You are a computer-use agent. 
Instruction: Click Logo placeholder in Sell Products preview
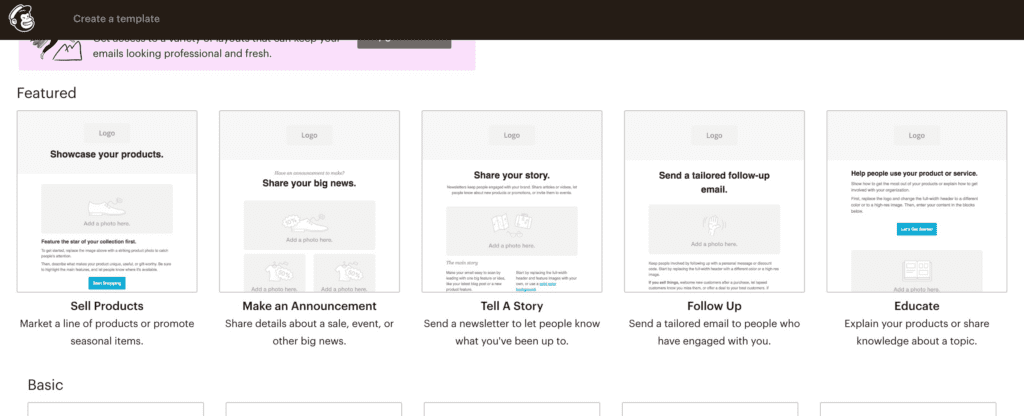click(107, 133)
